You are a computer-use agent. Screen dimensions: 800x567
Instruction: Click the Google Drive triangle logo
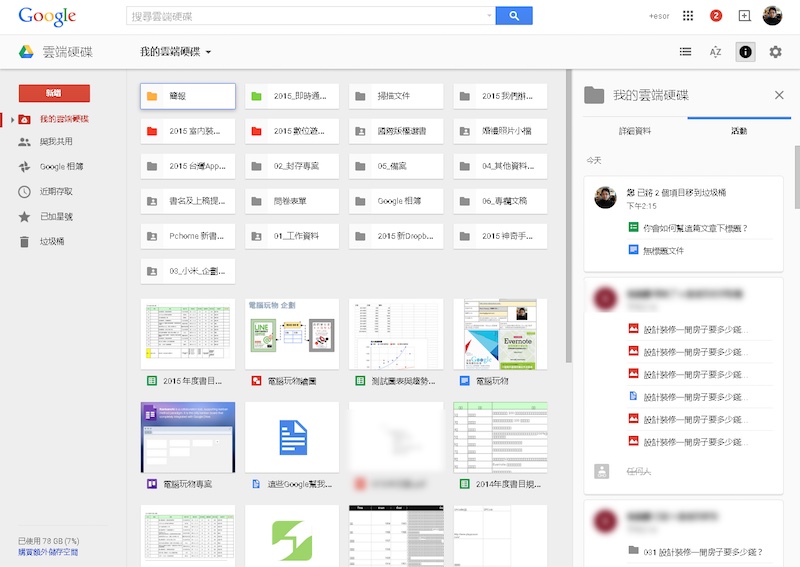click(27, 52)
